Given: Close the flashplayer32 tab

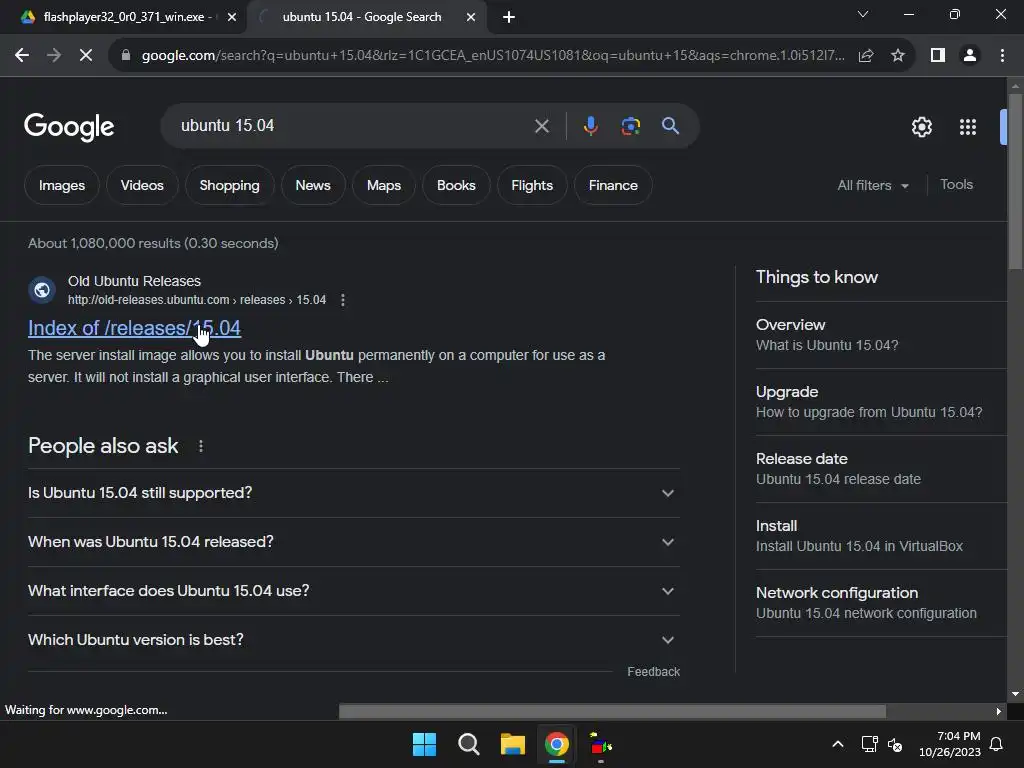Looking at the screenshot, I should point(232,17).
